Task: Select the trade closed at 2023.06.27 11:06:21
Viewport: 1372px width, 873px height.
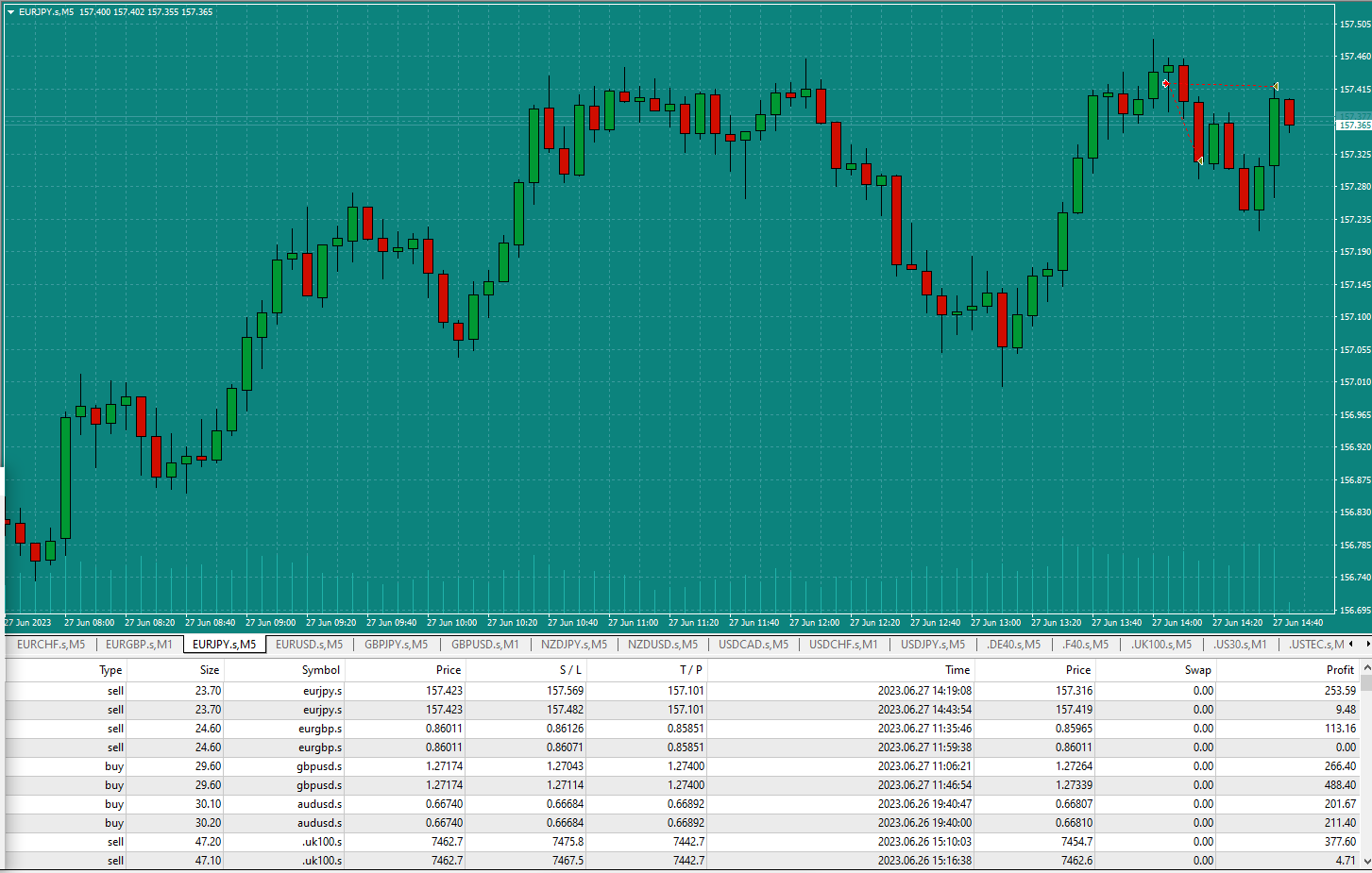Action: 682,766
